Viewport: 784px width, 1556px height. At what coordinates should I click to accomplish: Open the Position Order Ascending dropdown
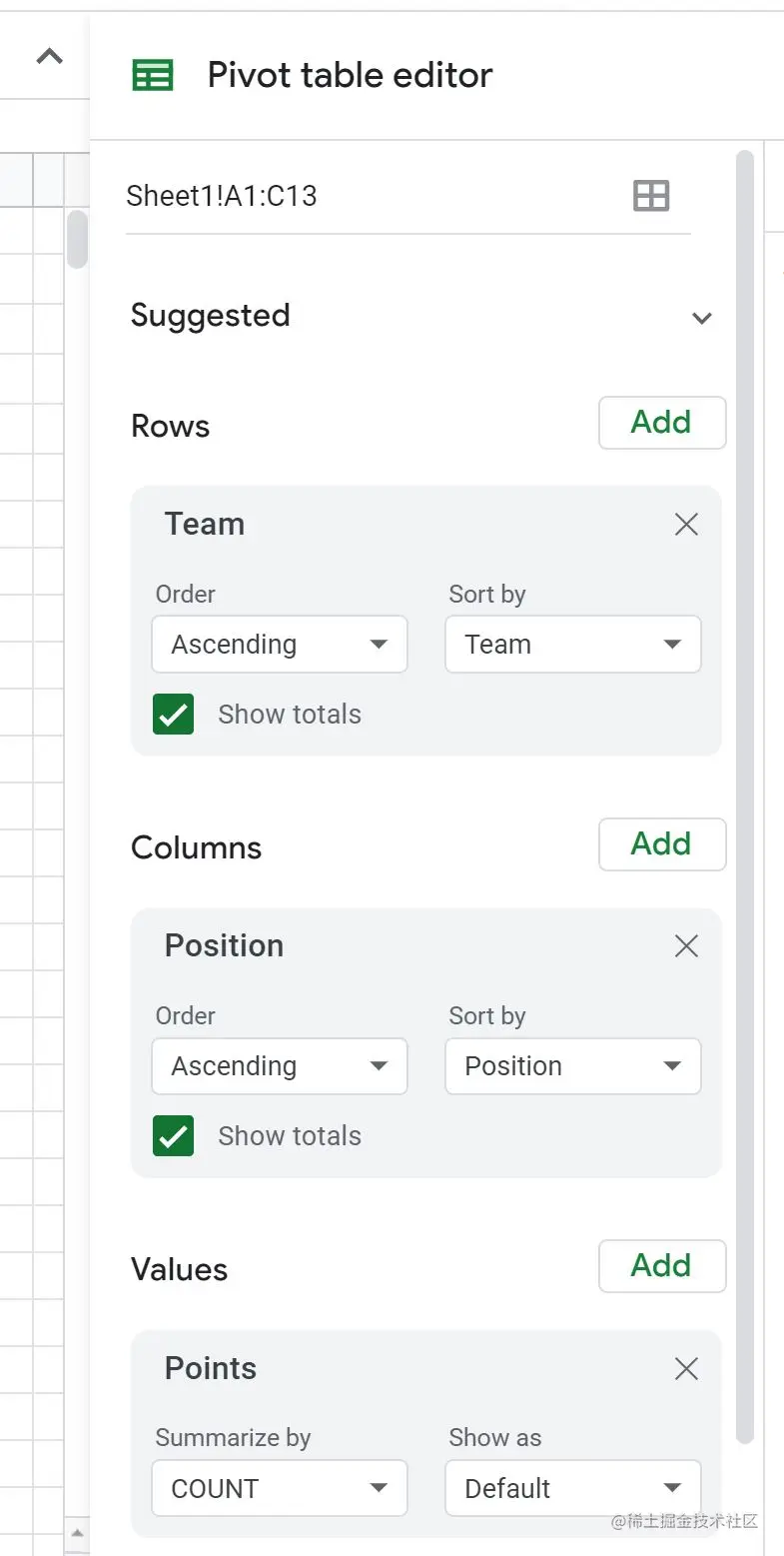click(280, 1066)
